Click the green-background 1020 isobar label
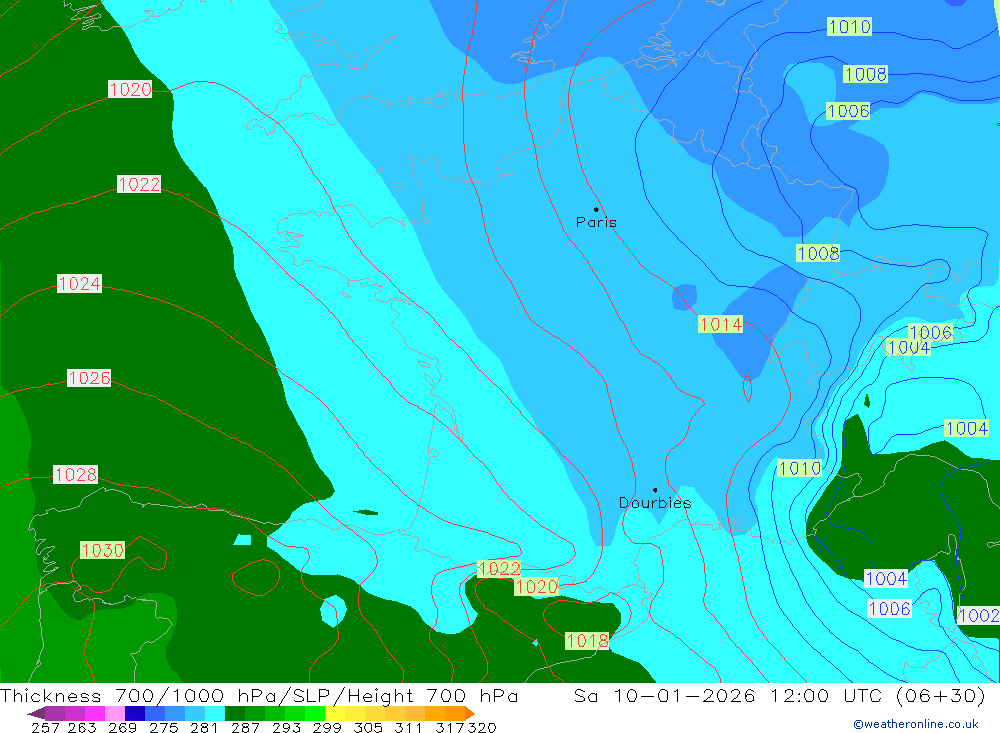This screenshot has width=1000, height=733. (x=536, y=586)
